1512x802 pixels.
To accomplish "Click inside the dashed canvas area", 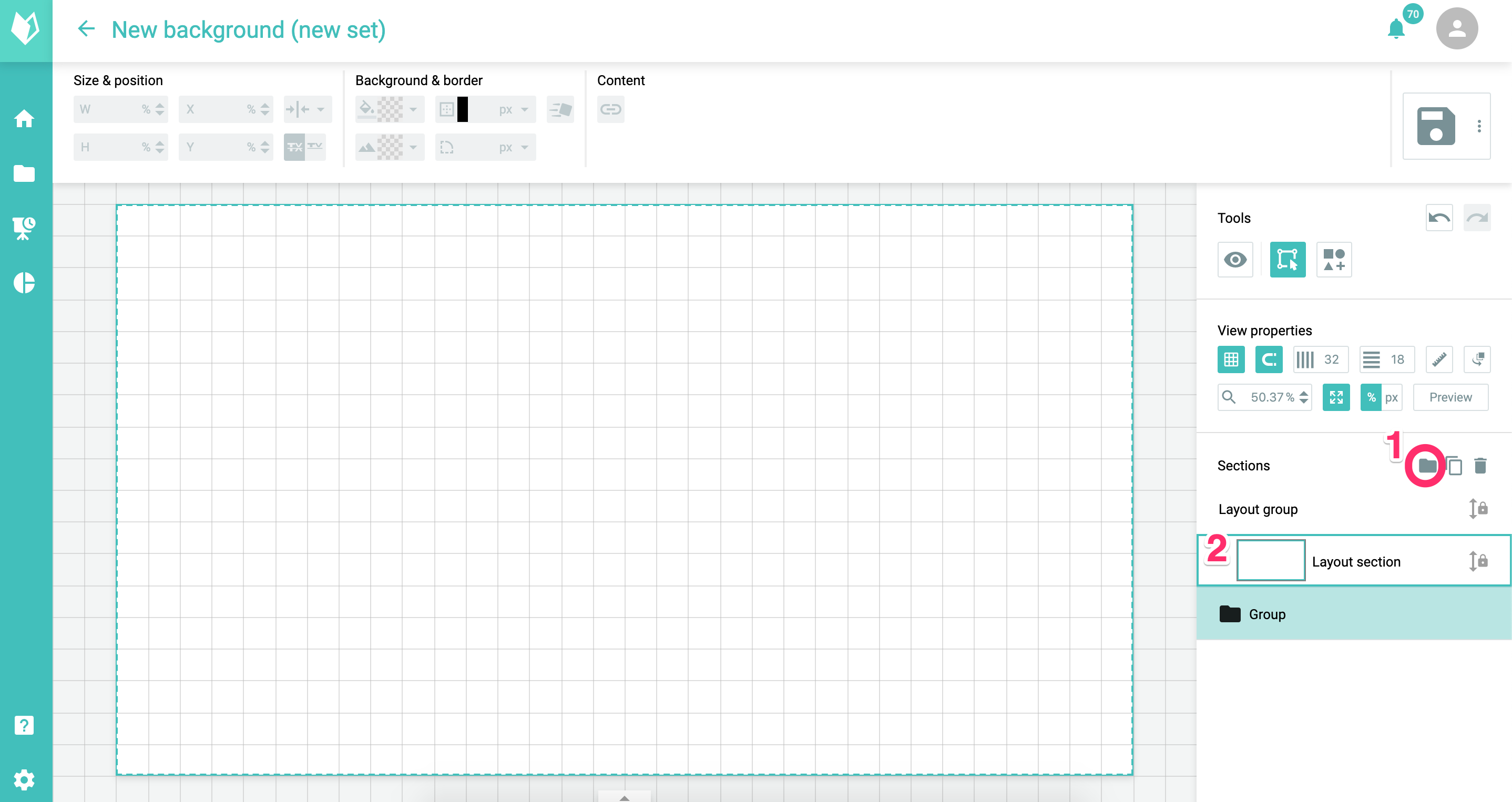I will coord(625,489).
